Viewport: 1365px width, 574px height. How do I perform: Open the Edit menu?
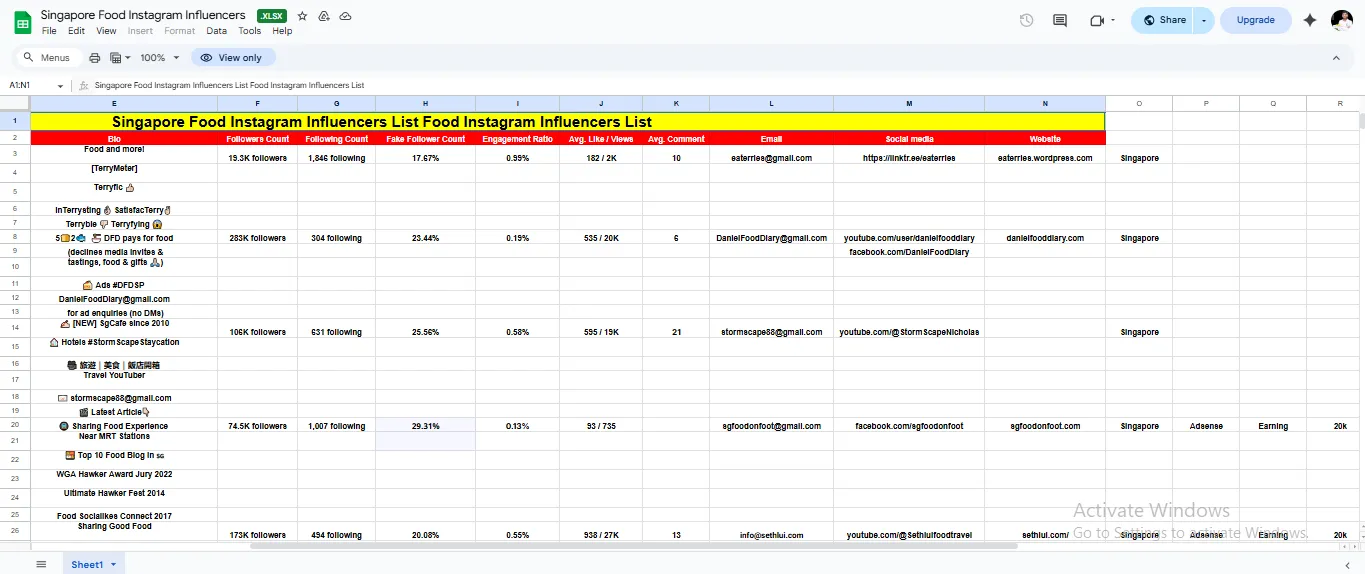76,31
